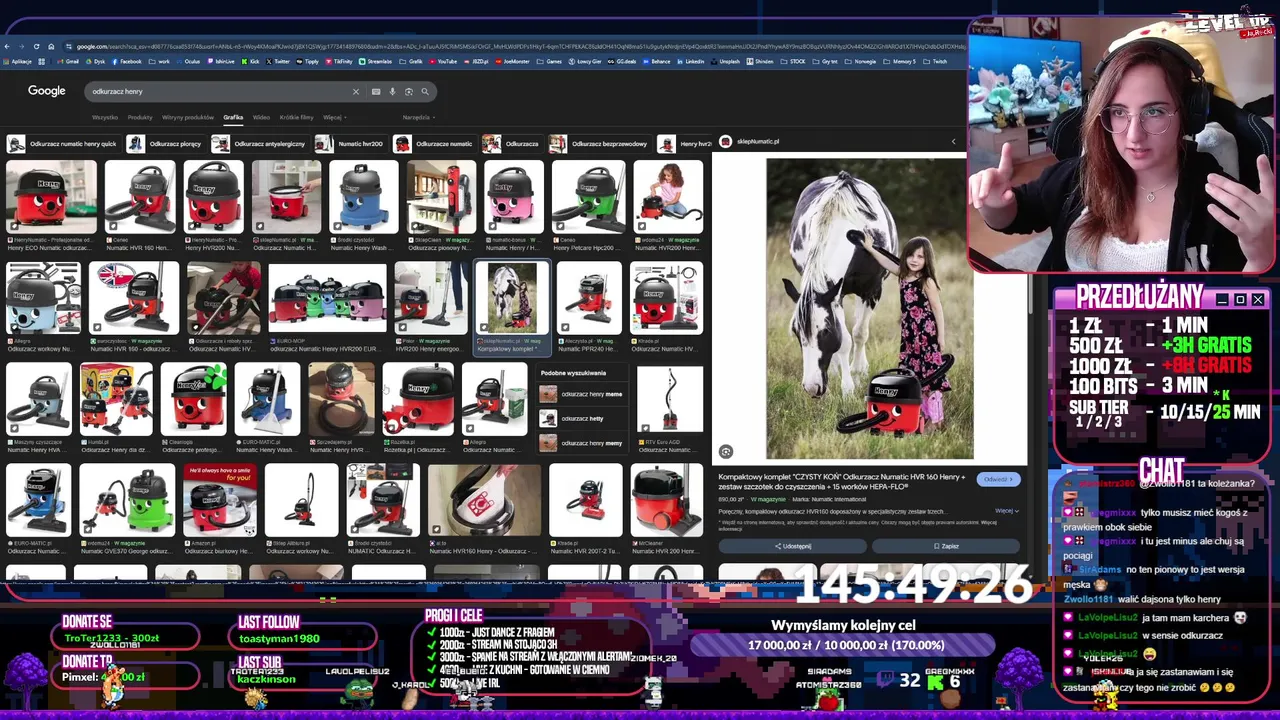Open the Memory 5 bookmarks folder
Image resolution: width=1280 pixels, height=720 pixels.
point(899,61)
